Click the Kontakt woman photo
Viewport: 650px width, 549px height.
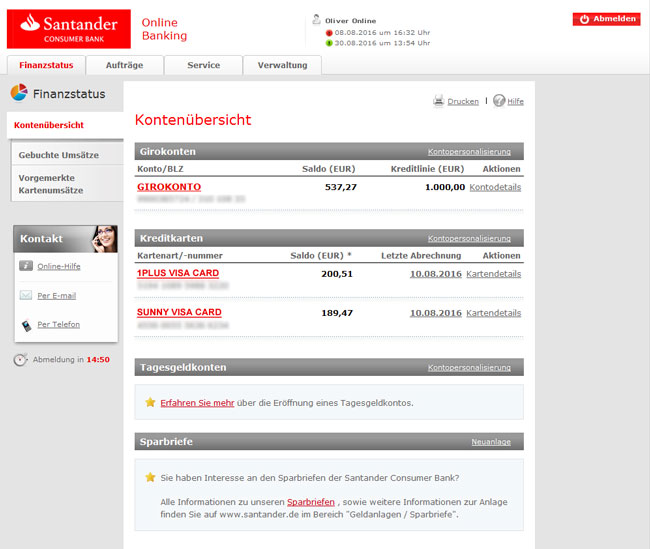pyautogui.click(x=104, y=239)
